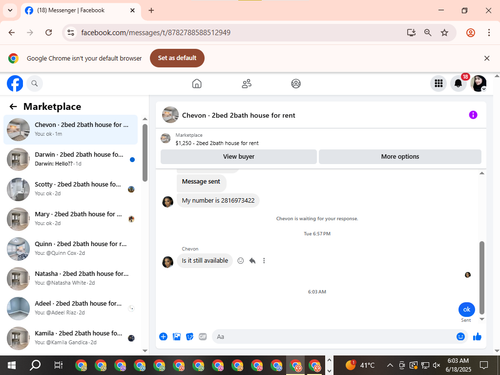Open the Quinn conversation in list
500x375 pixels.
pos(70,249)
